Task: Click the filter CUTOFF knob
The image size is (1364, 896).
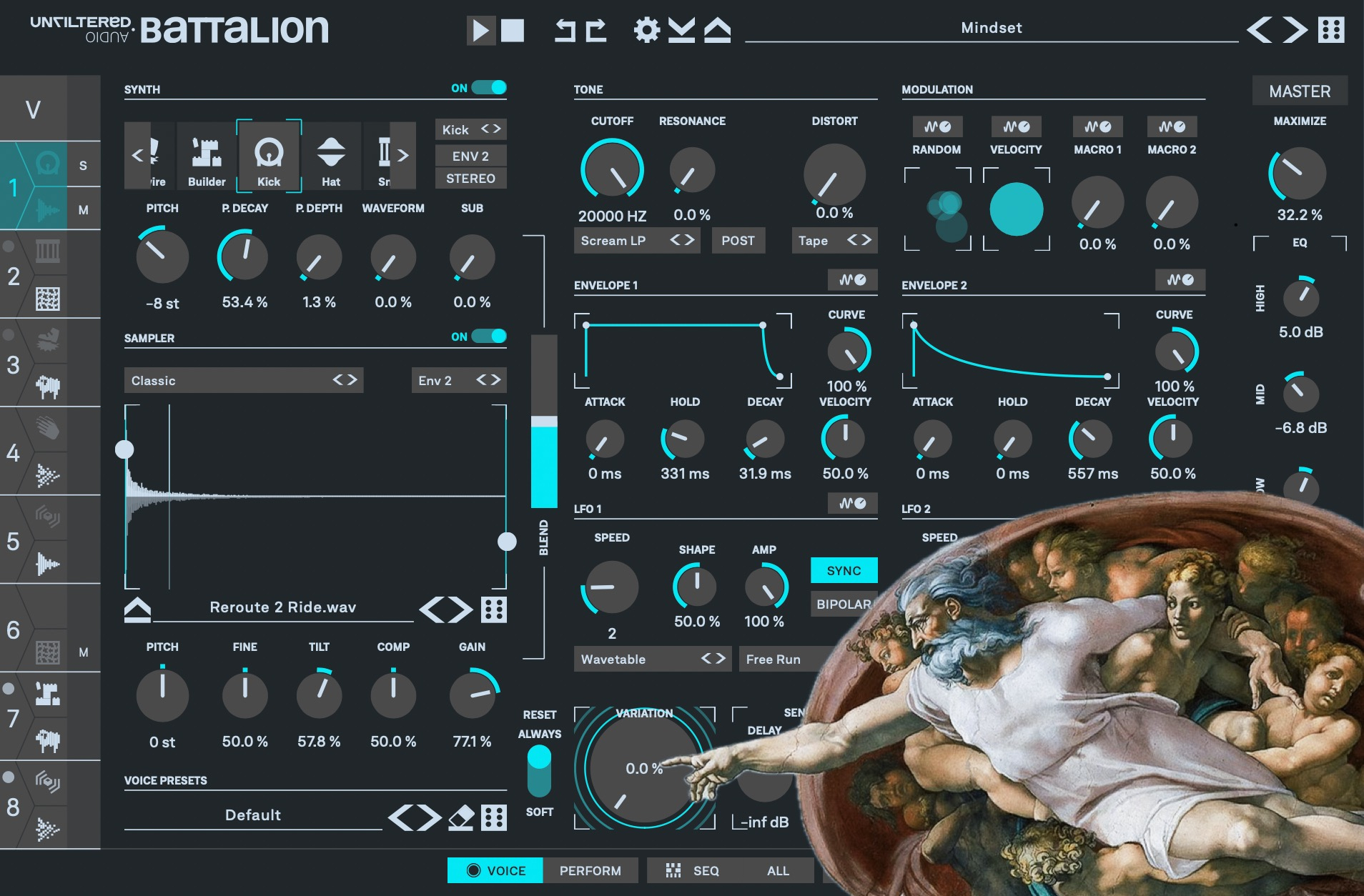Action: pyautogui.click(x=612, y=170)
